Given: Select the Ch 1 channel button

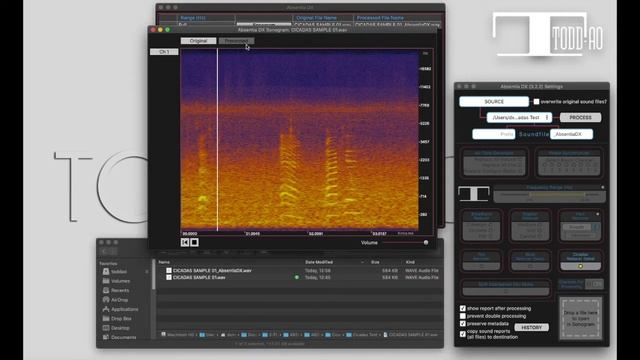Looking at the screenshot, I should click(x=164, y=52).
